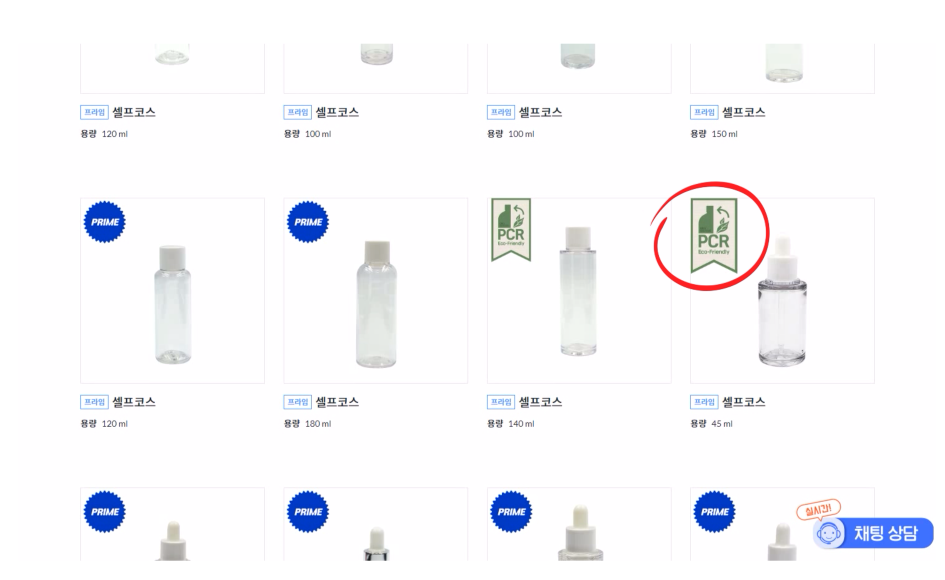Viewport: 945px width, 580px height.
Task: Click the chat mascot face icon
Action: tap(829, 534)
